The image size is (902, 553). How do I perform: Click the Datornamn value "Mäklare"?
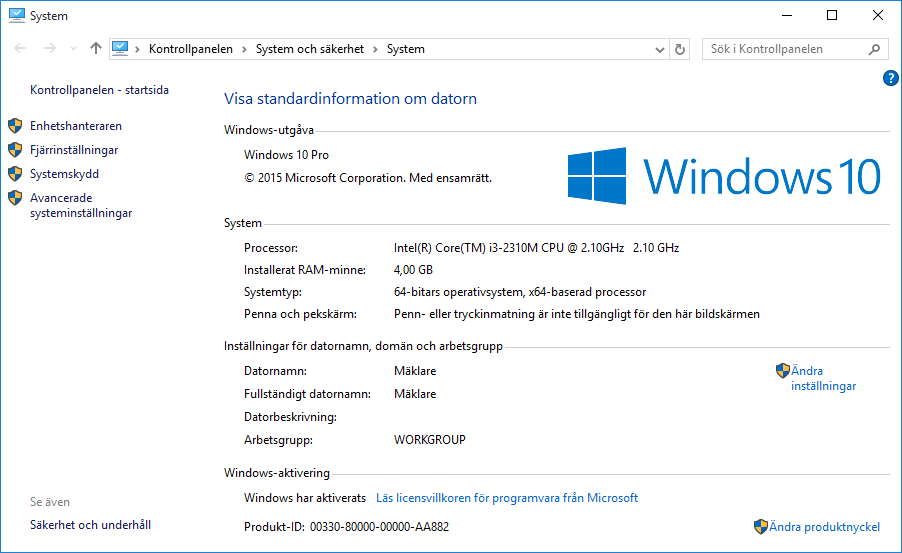click(x=415, y=371)
